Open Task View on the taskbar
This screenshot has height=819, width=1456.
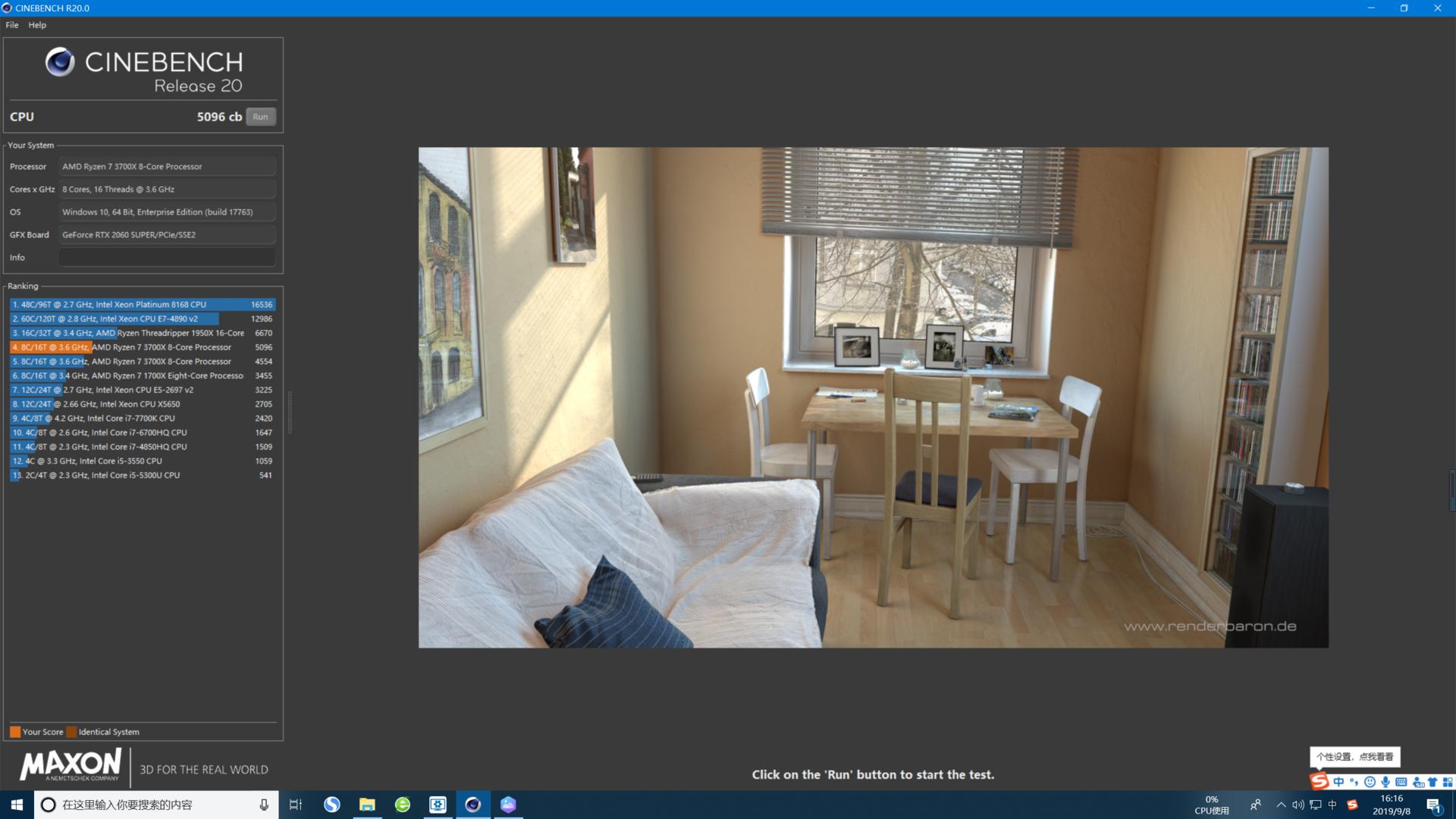pyautogui.click(x=296, y=805)
